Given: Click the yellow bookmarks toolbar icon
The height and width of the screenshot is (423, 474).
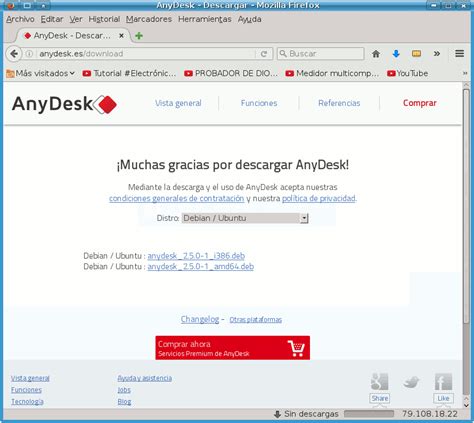Looking at the screenshot, I should point(416,53).
